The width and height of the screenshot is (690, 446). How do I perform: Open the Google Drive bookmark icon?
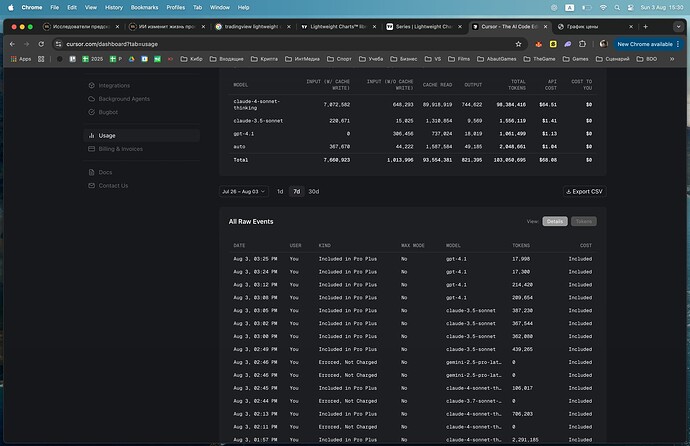[132, 59]
